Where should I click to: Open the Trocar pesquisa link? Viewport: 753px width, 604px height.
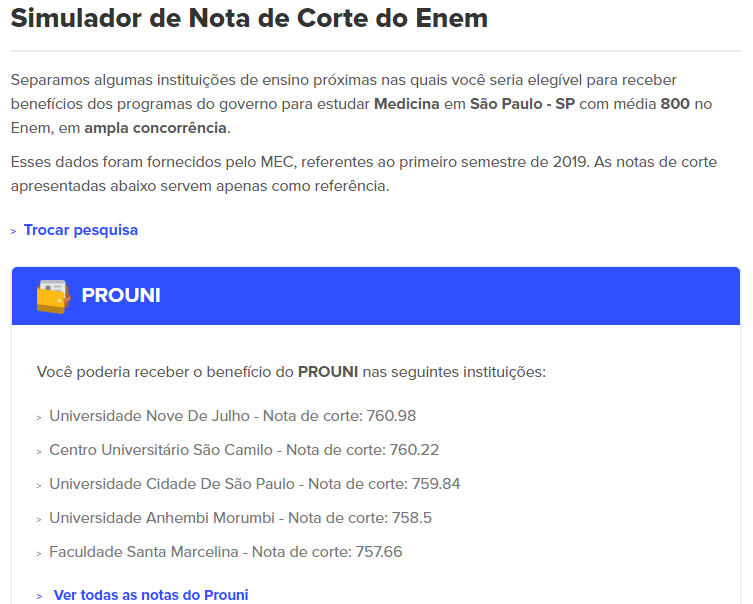[81, 230]
